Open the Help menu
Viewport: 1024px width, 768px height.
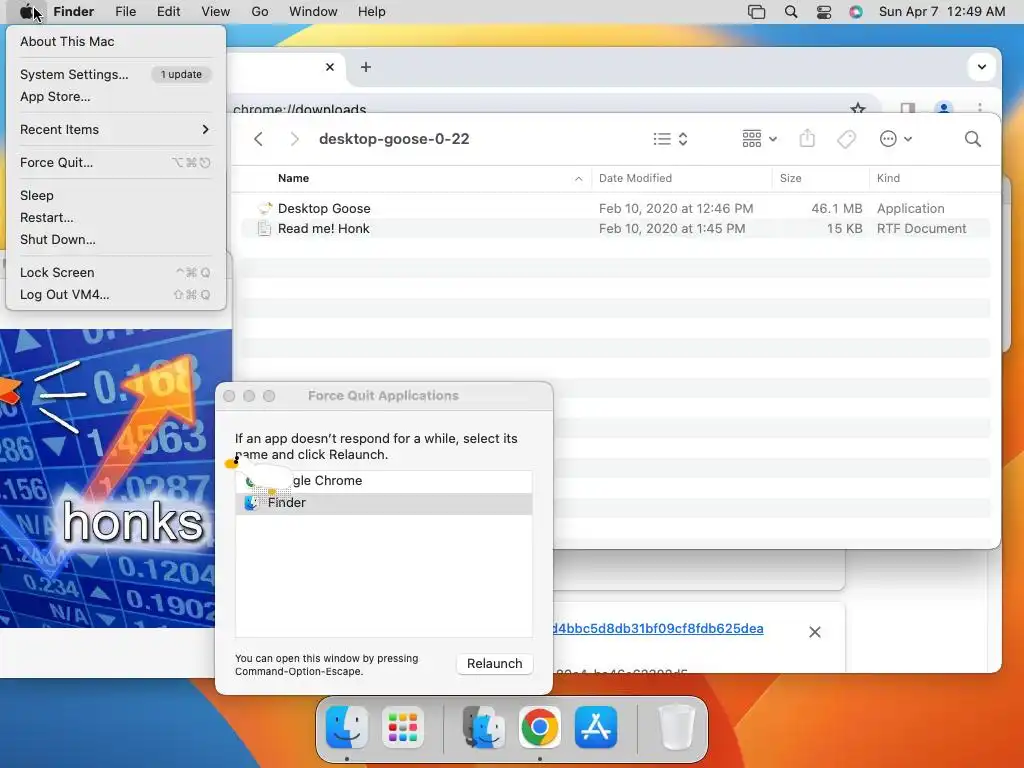[x=372, y=12]
